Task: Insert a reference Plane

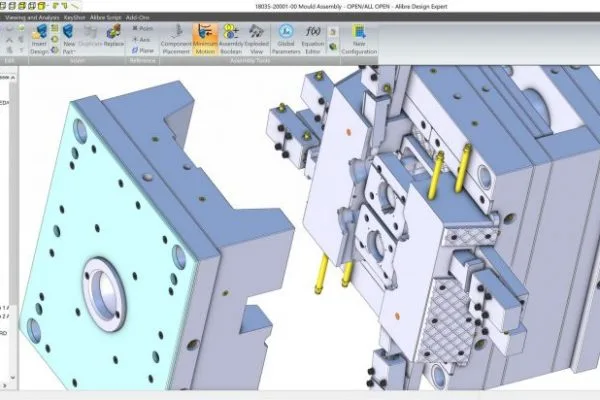Action: (142, 50)
